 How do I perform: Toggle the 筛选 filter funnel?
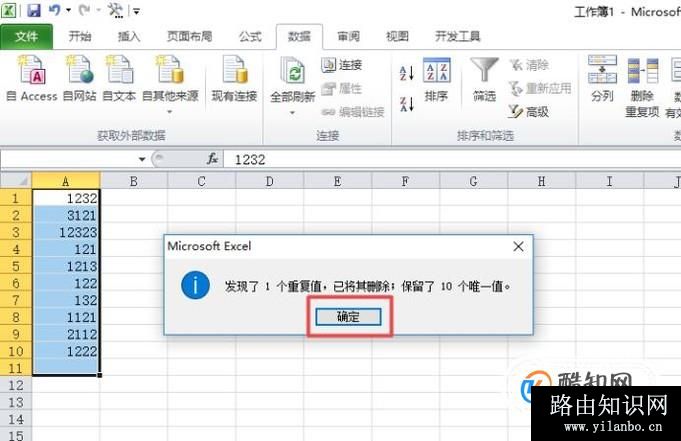(x=485, y=80)
